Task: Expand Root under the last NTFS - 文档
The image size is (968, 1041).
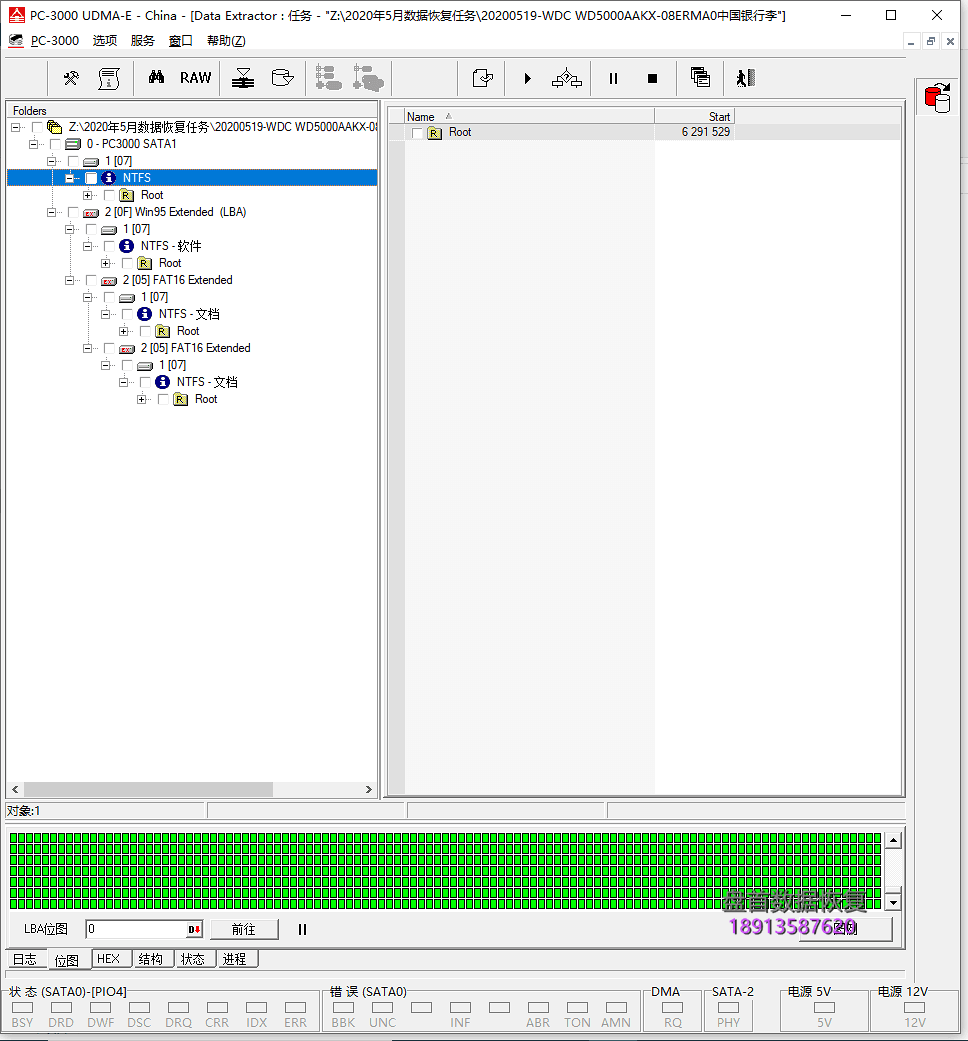Action: (141, 400)
